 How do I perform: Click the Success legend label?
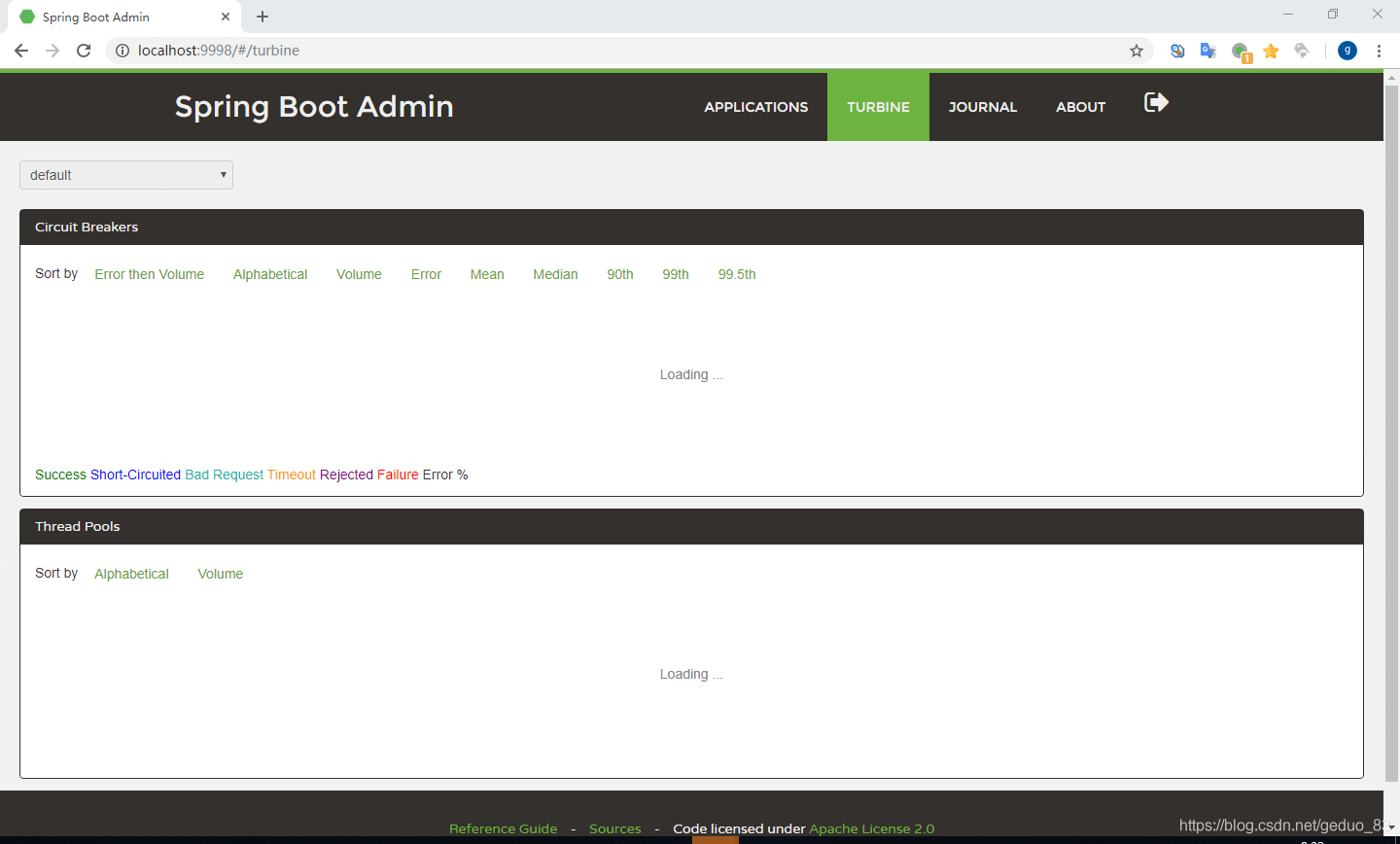[x=60, y=475]
